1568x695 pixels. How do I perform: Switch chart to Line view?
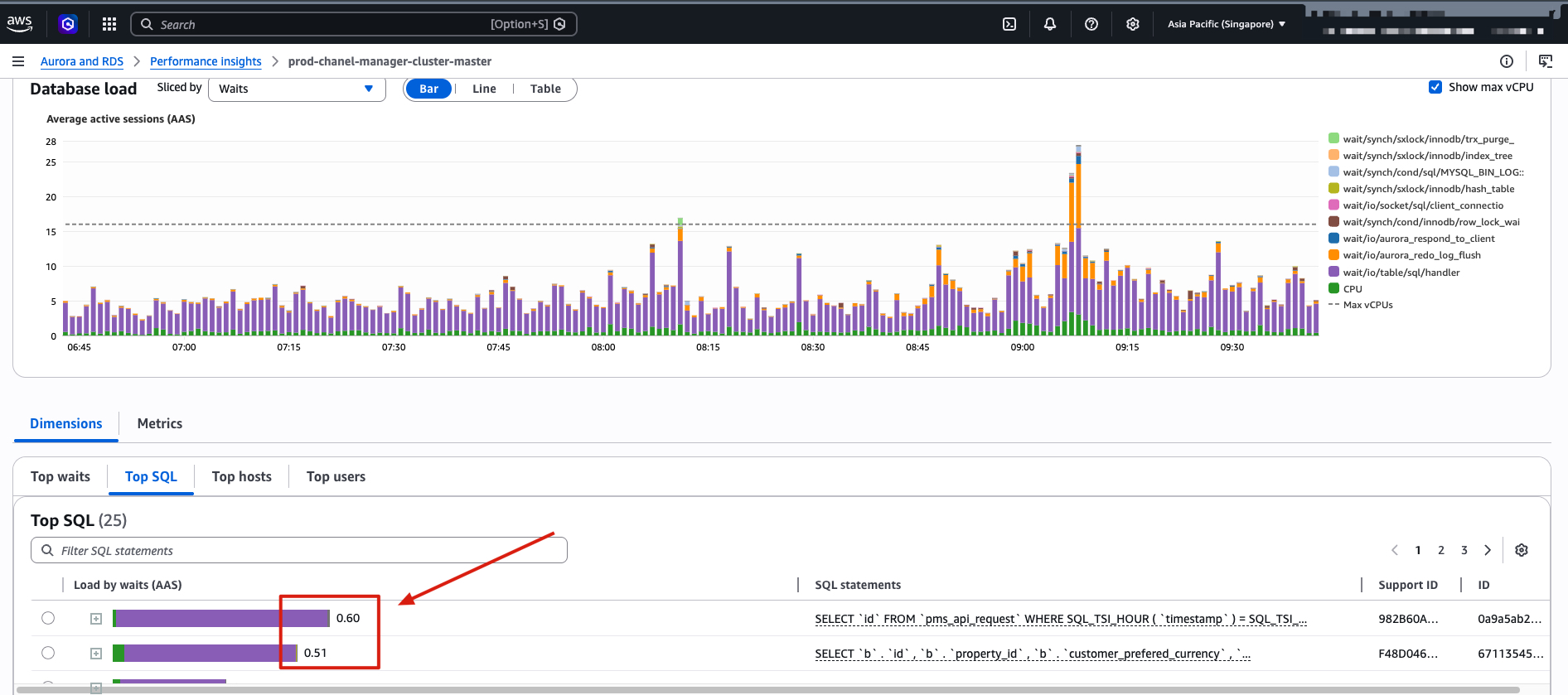(x=484, y=89)
